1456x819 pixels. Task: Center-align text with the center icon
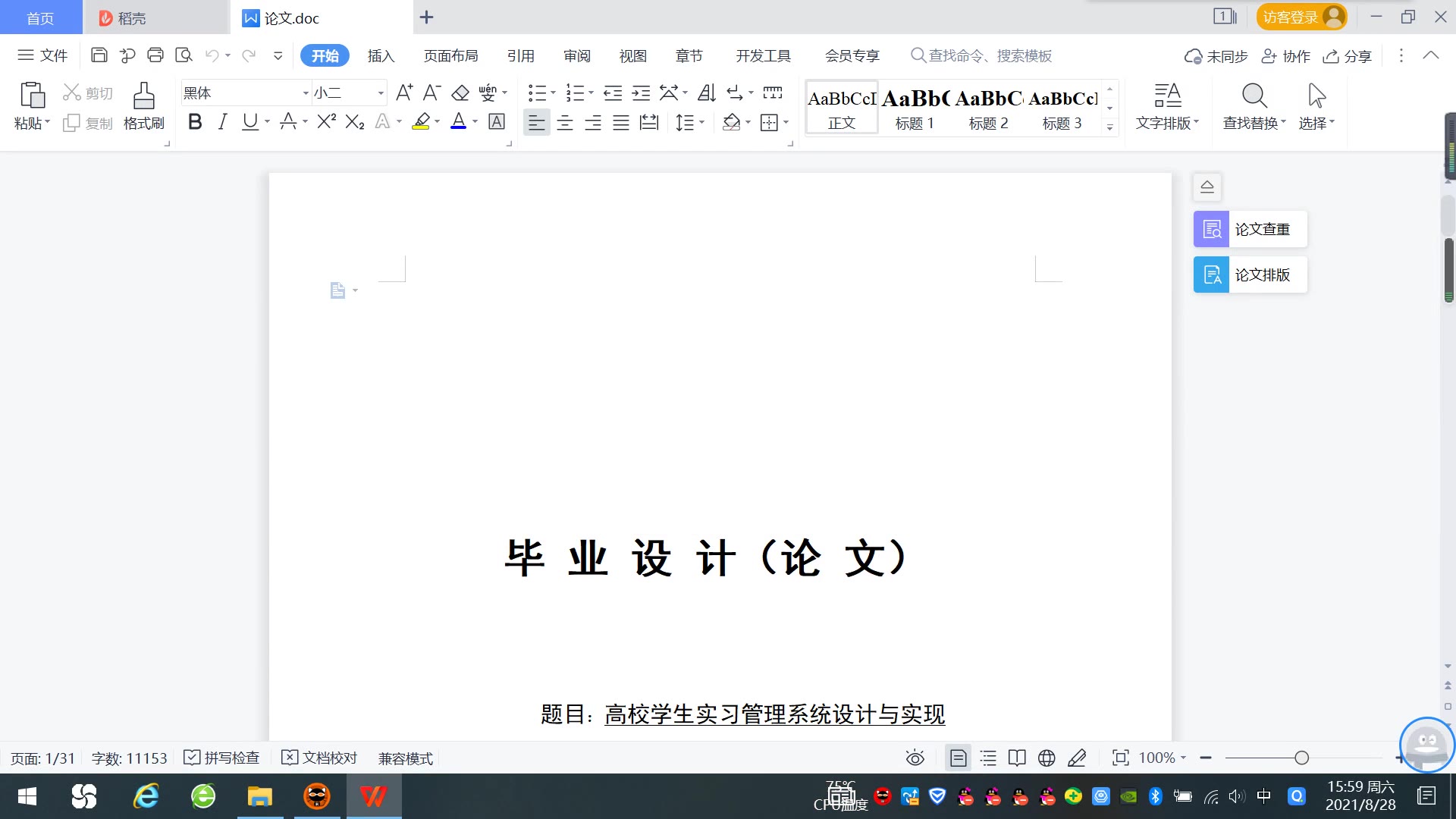pyautogui.click(x=565, y=123)
